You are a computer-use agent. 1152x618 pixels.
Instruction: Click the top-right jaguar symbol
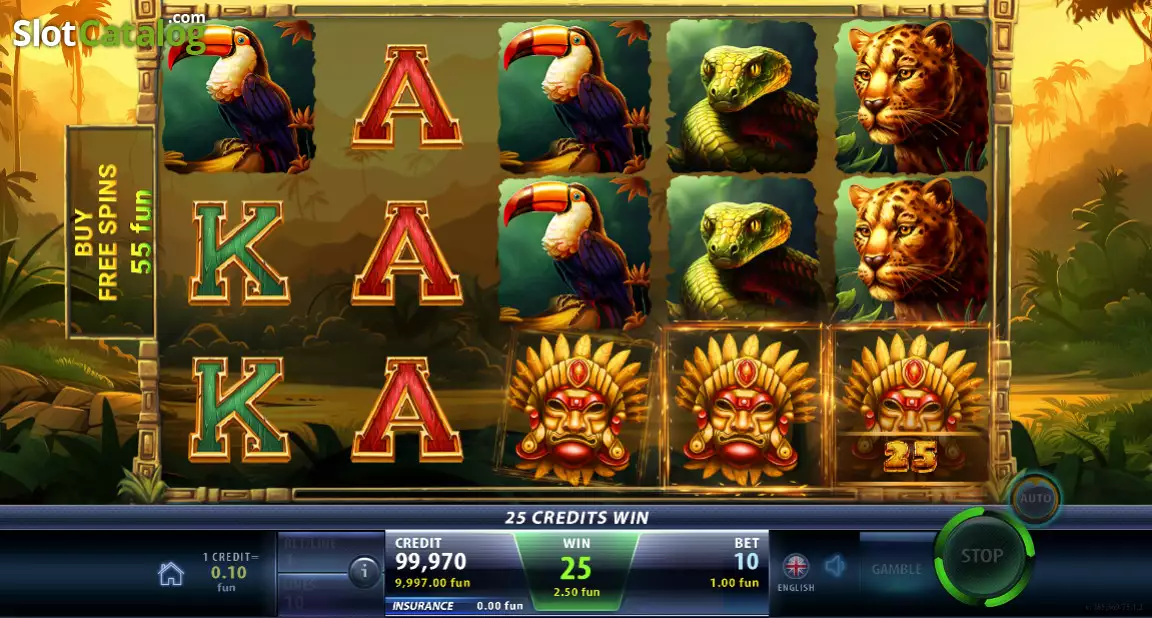pyautogui.click(x=911, y=96)
